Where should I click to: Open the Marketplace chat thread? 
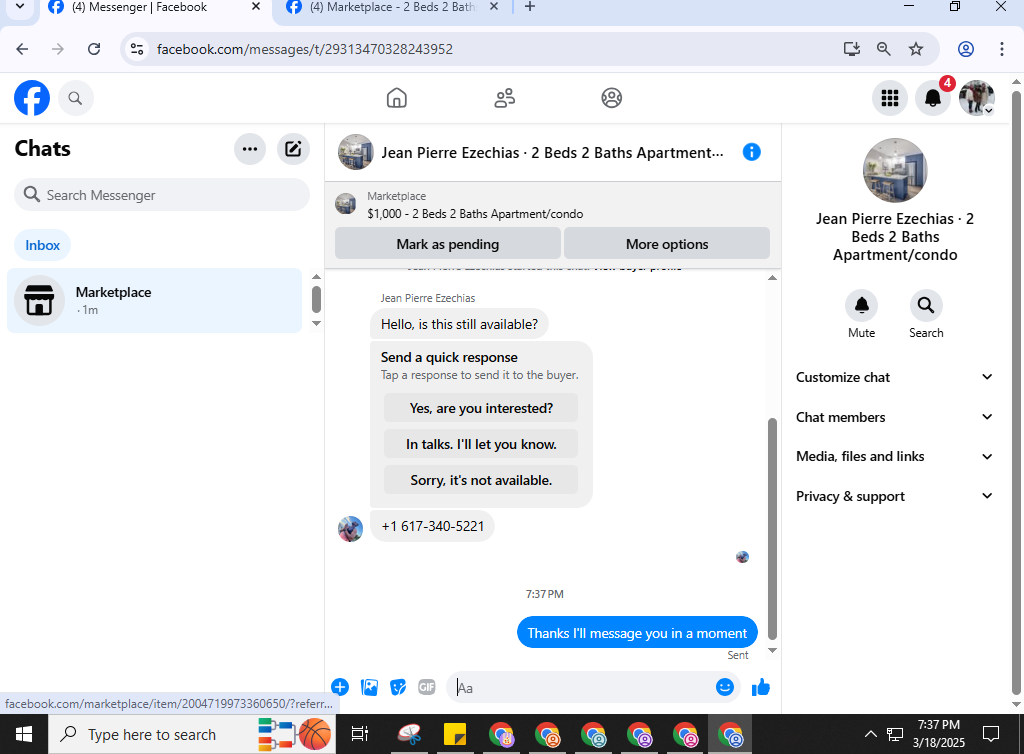tap(155, 300)
